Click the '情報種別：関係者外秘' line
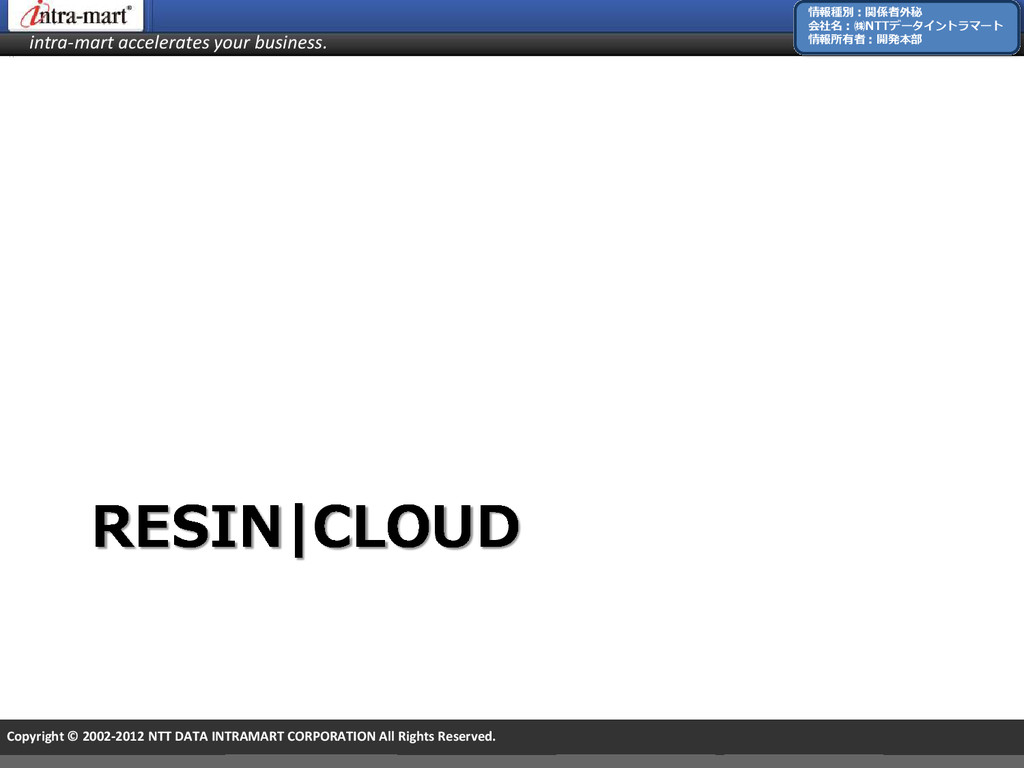This screenshot has width=1024, height=768. pos(865,12)
